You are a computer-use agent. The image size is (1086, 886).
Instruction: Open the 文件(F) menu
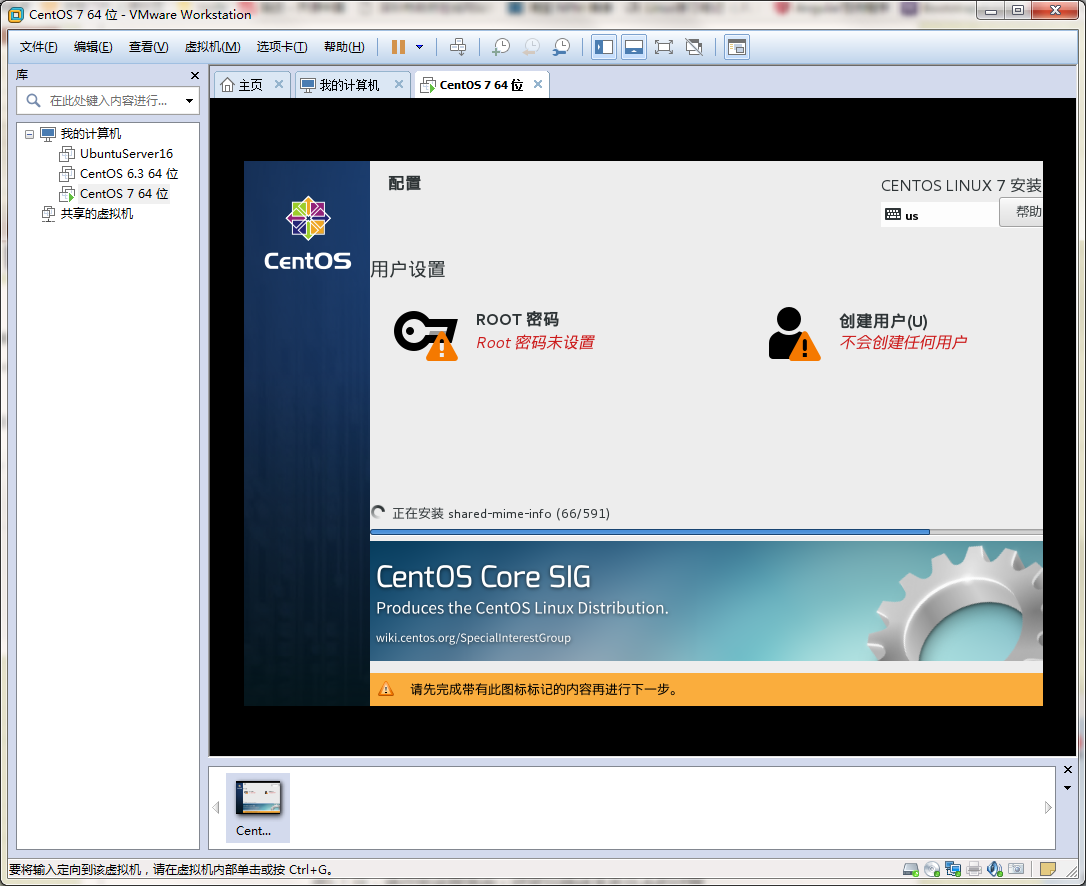(38, 46)
